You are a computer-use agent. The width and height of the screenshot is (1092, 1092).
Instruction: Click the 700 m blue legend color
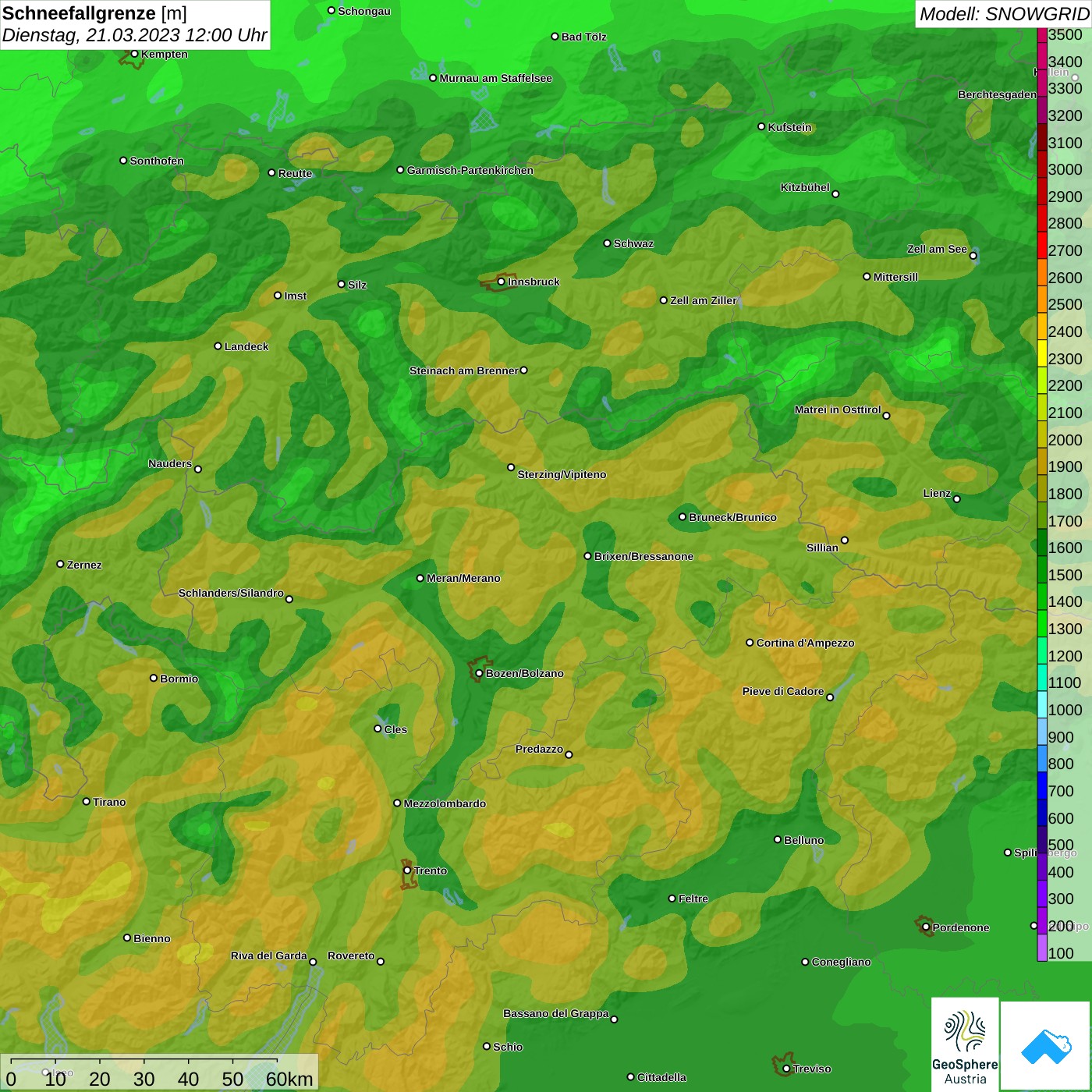[x=1042, y=785]
